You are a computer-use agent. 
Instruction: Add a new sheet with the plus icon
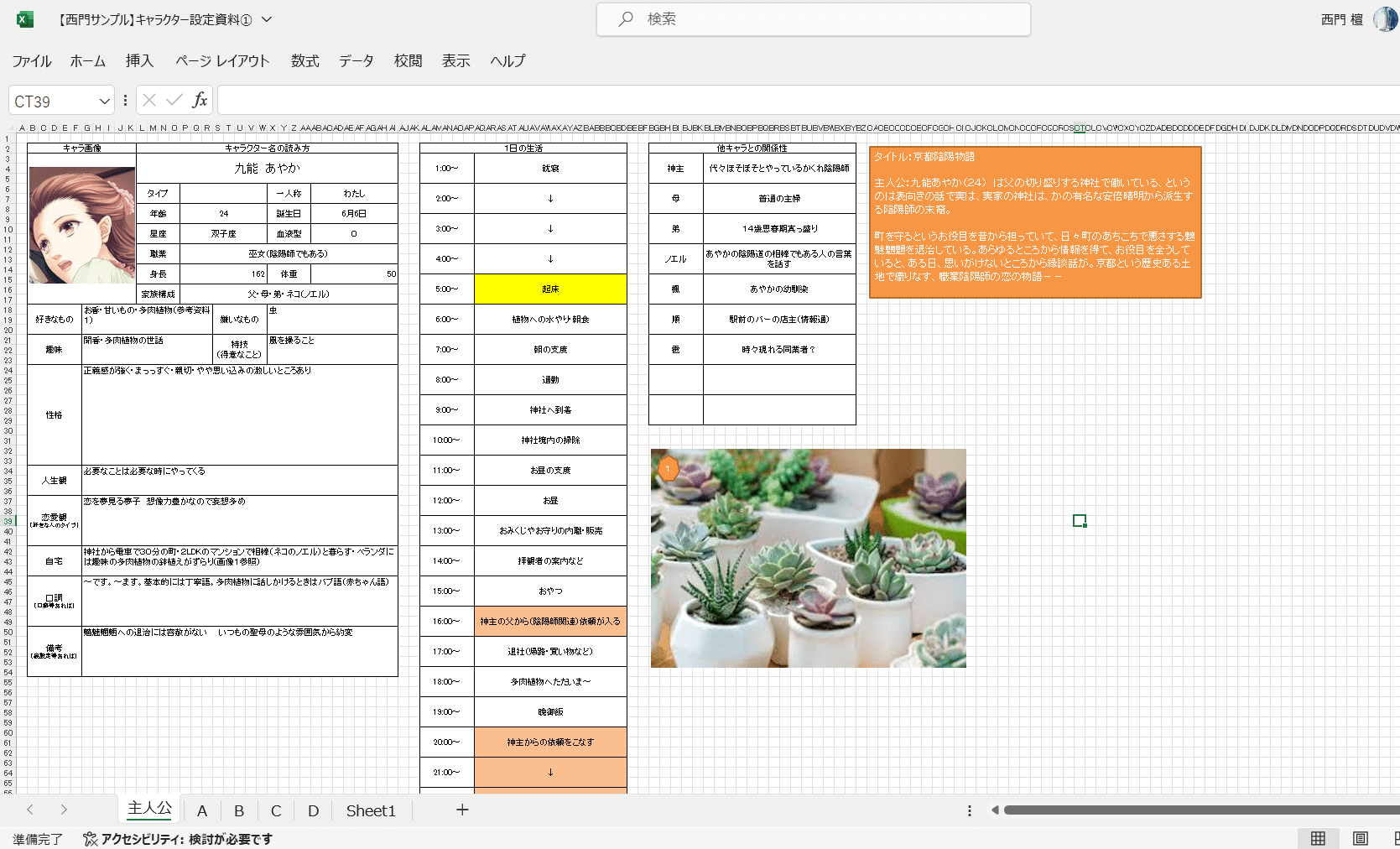point(462,810)
